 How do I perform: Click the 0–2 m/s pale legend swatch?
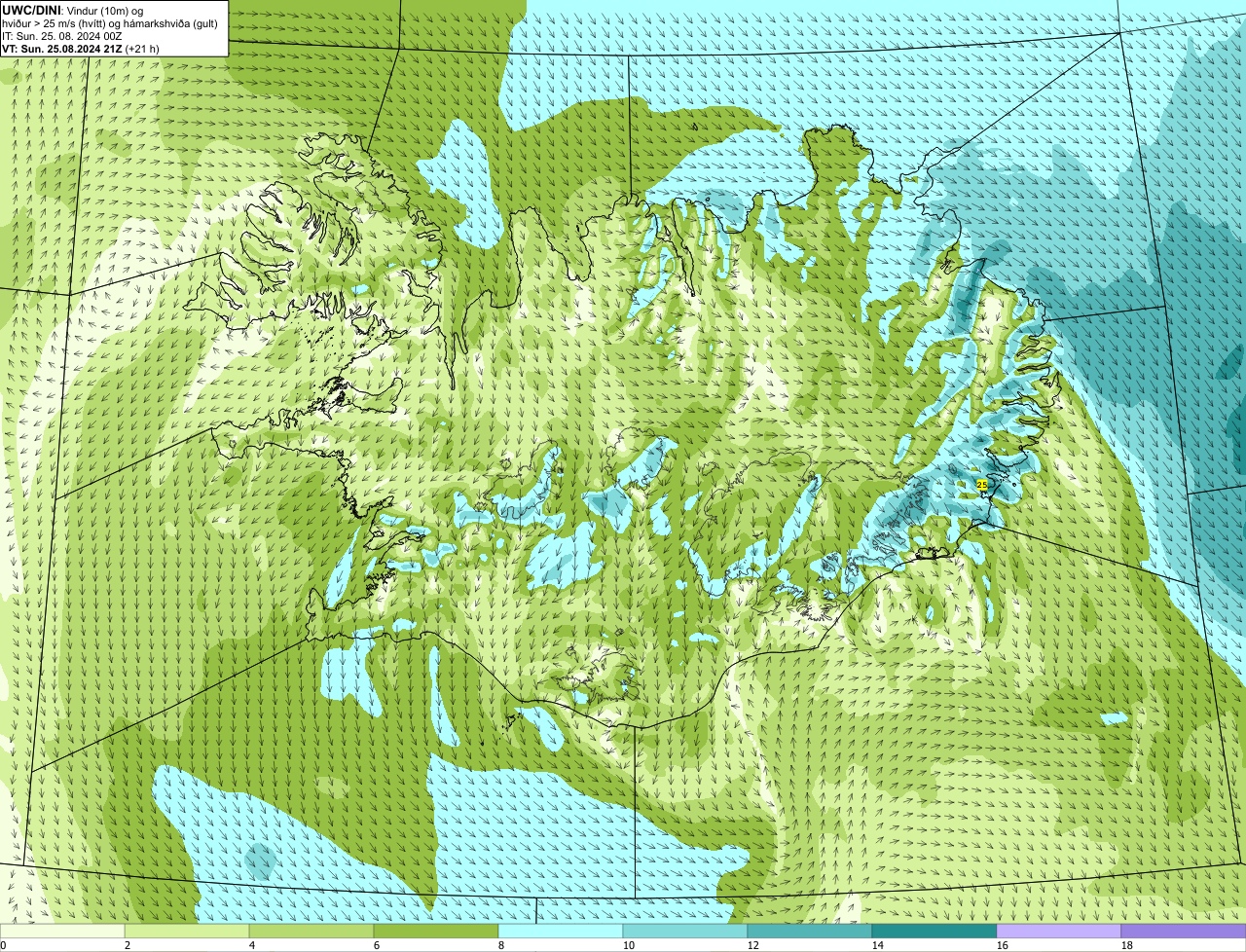click(x=62, y=931)
